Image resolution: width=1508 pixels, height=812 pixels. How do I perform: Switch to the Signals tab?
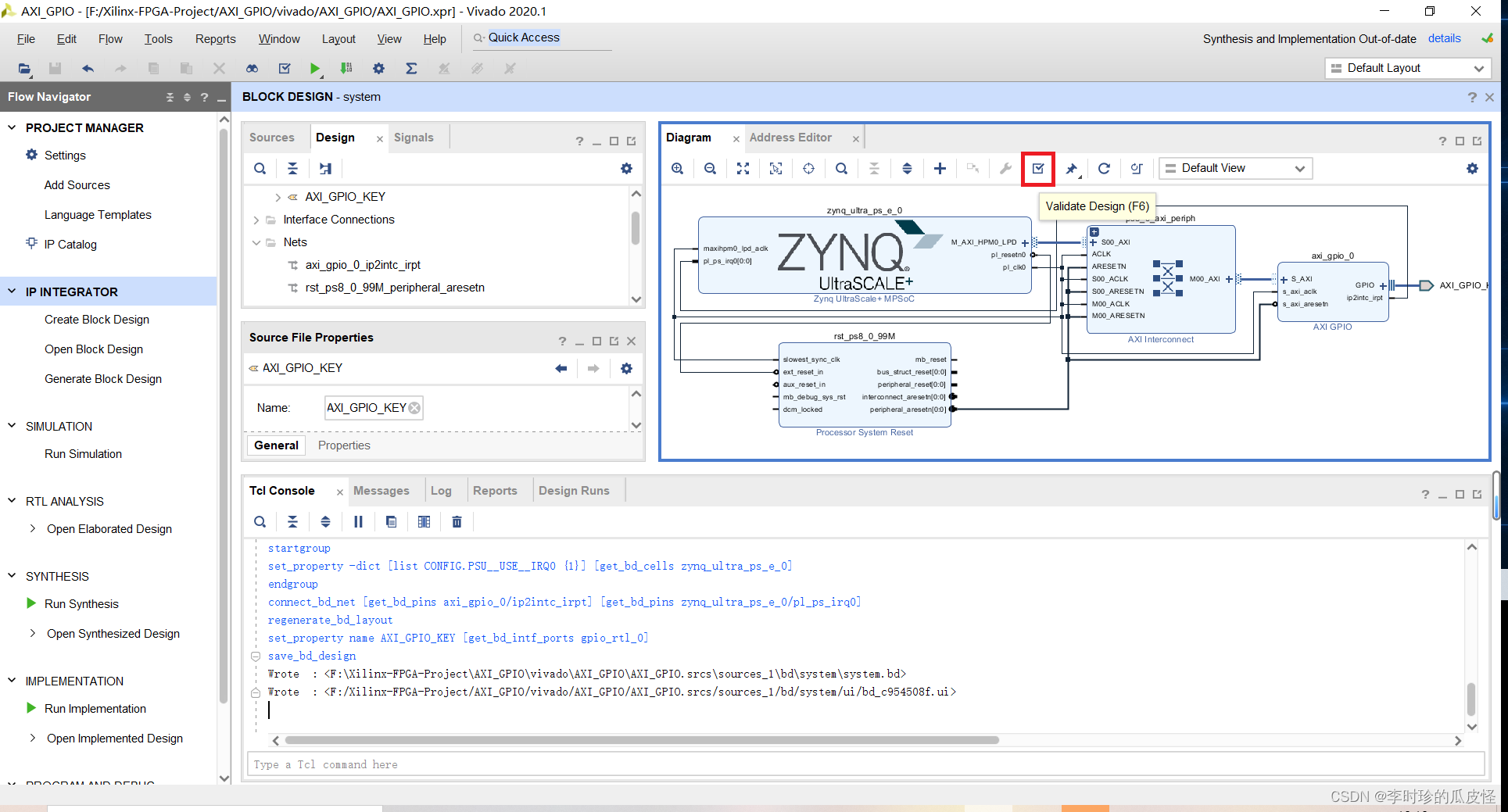coord(414,138)
